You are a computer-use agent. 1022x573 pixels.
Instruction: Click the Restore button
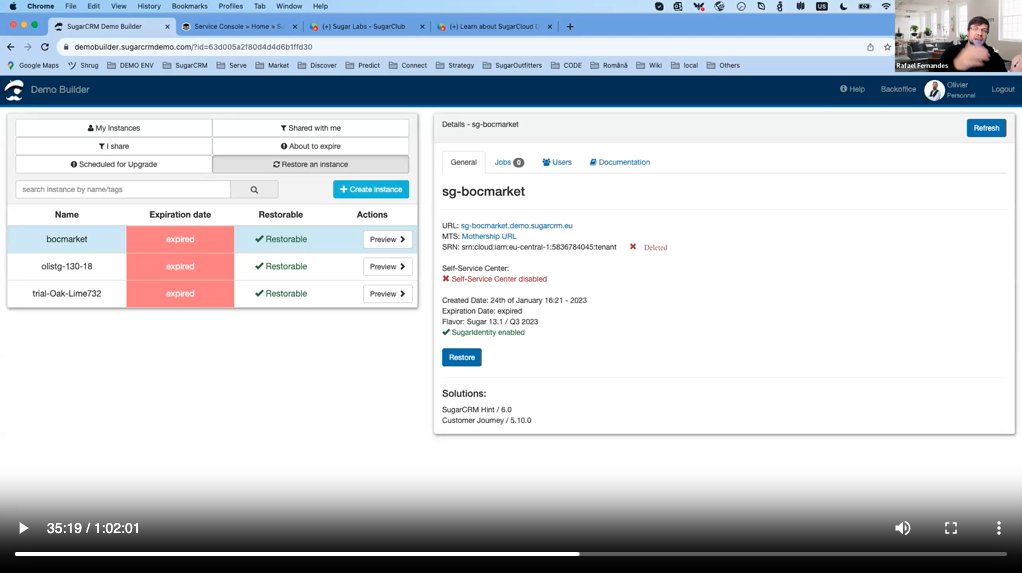point(461,357)
